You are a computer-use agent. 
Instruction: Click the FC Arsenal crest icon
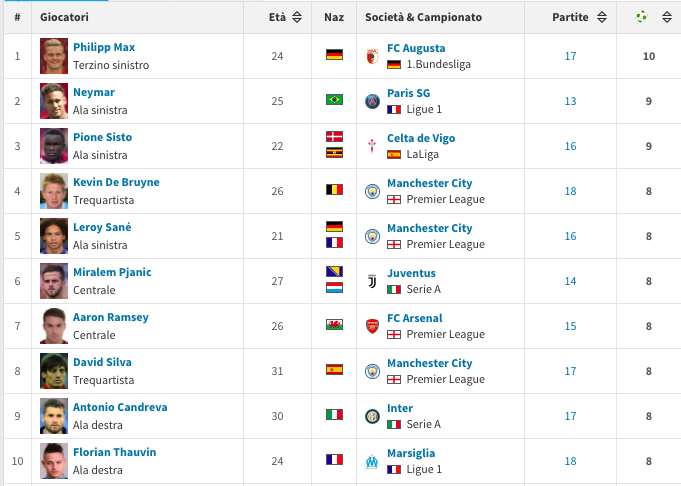372,326
